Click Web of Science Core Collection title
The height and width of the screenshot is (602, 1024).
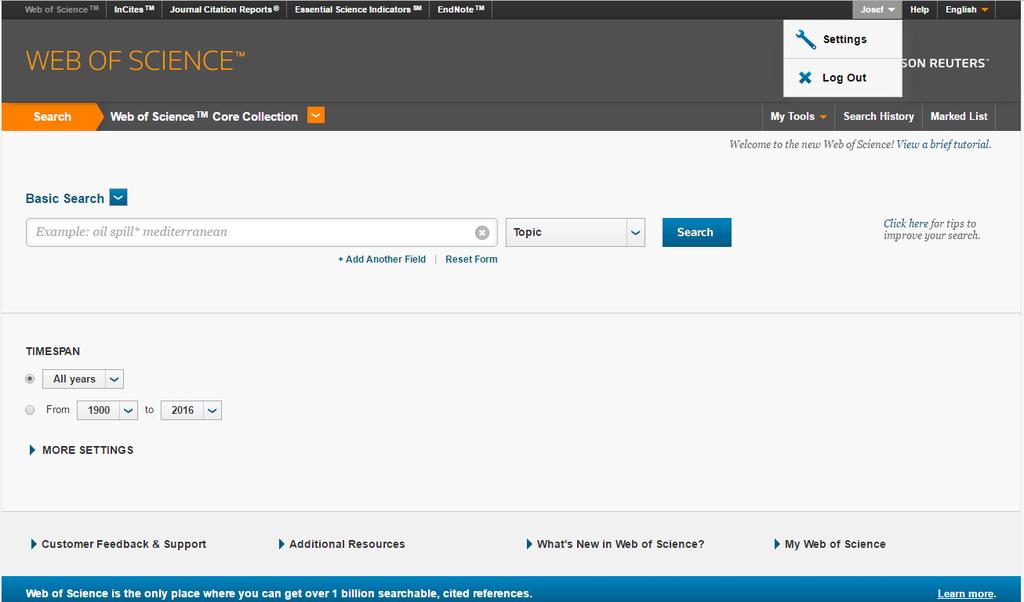click(204, 116)
